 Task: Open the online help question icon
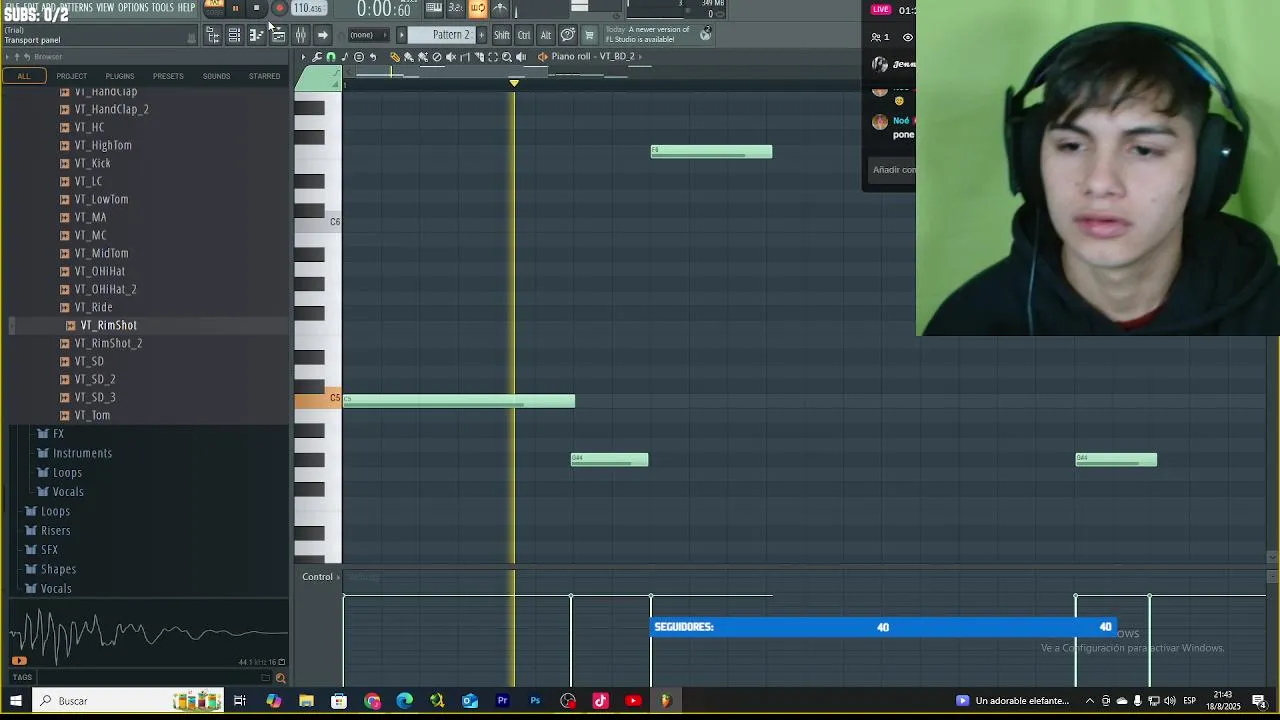tap(567, 35)
